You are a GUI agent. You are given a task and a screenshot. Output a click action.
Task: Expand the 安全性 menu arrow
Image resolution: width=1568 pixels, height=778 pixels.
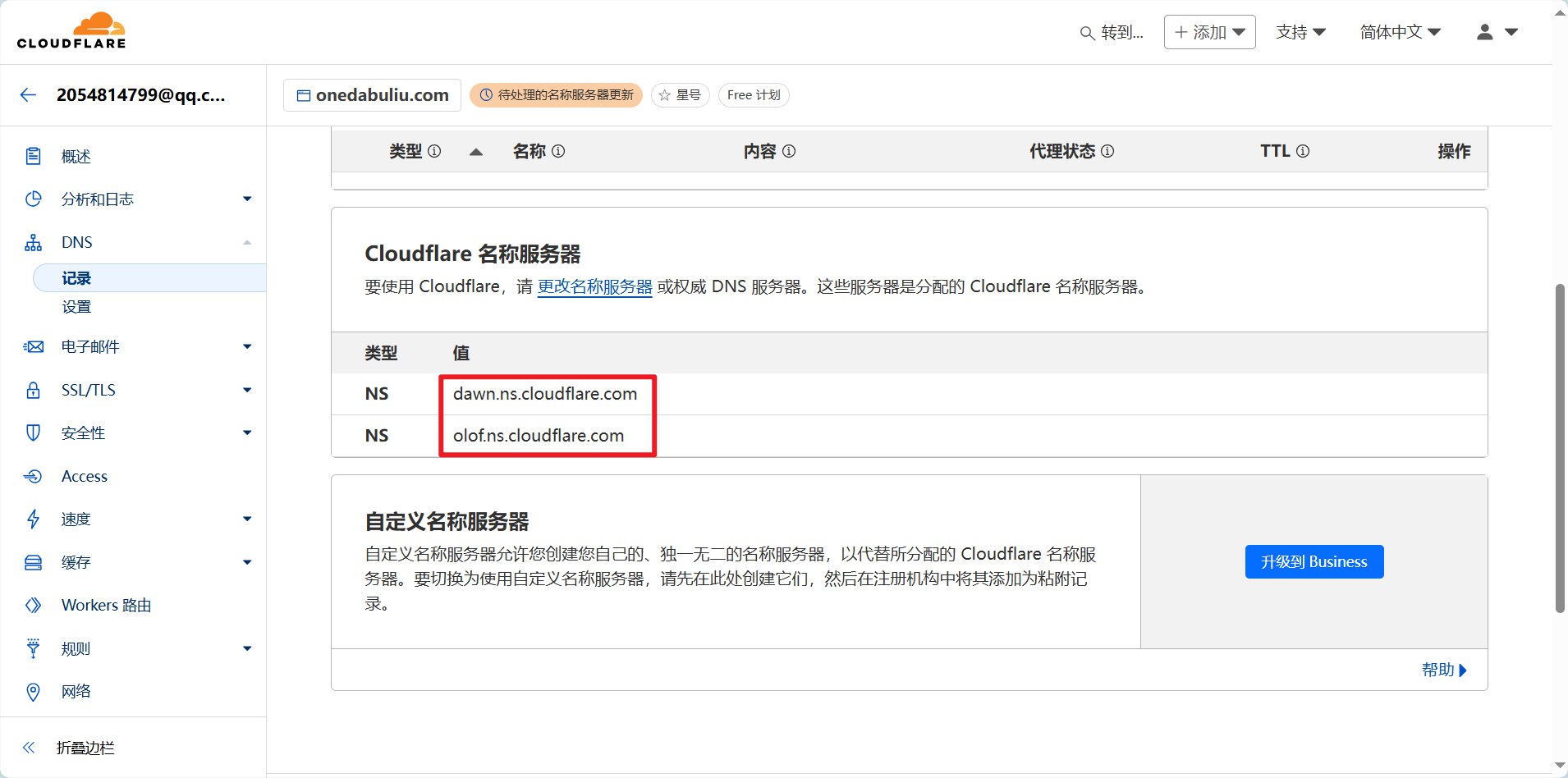coord(247,432)
